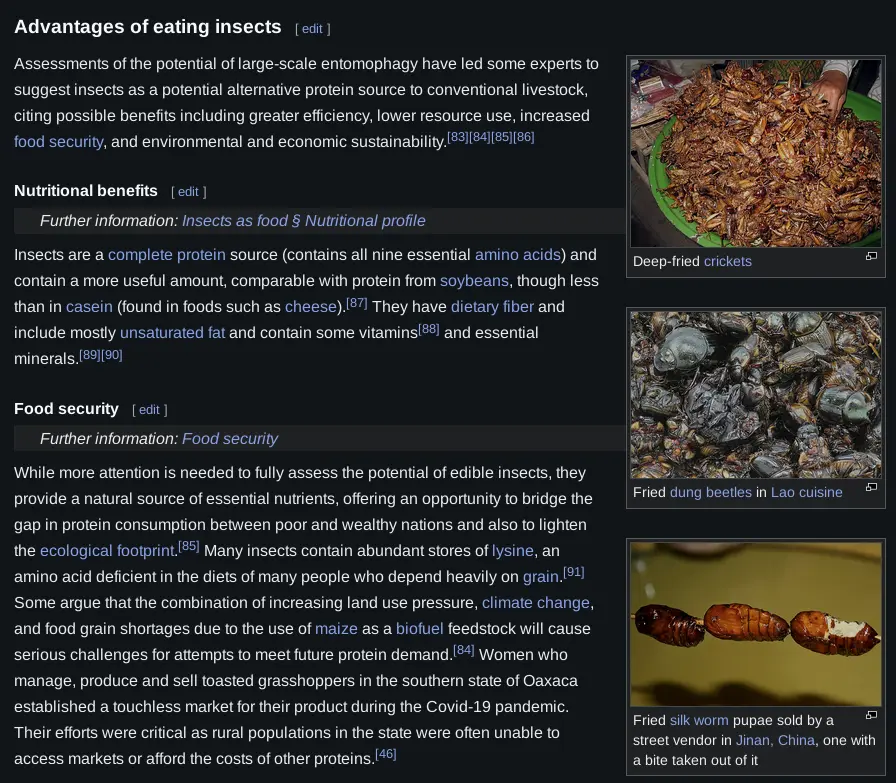Open the deep-fried crickets photo thumbnail

[x=755, y=153]
